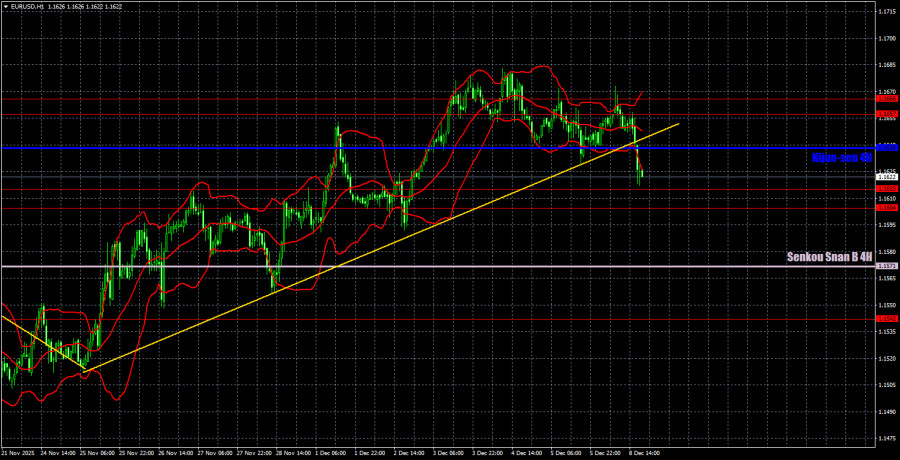Click the blue 1.1638 Kijun-sen price tag
Viewport: 900px width, 460px height.
click(886, 148)
